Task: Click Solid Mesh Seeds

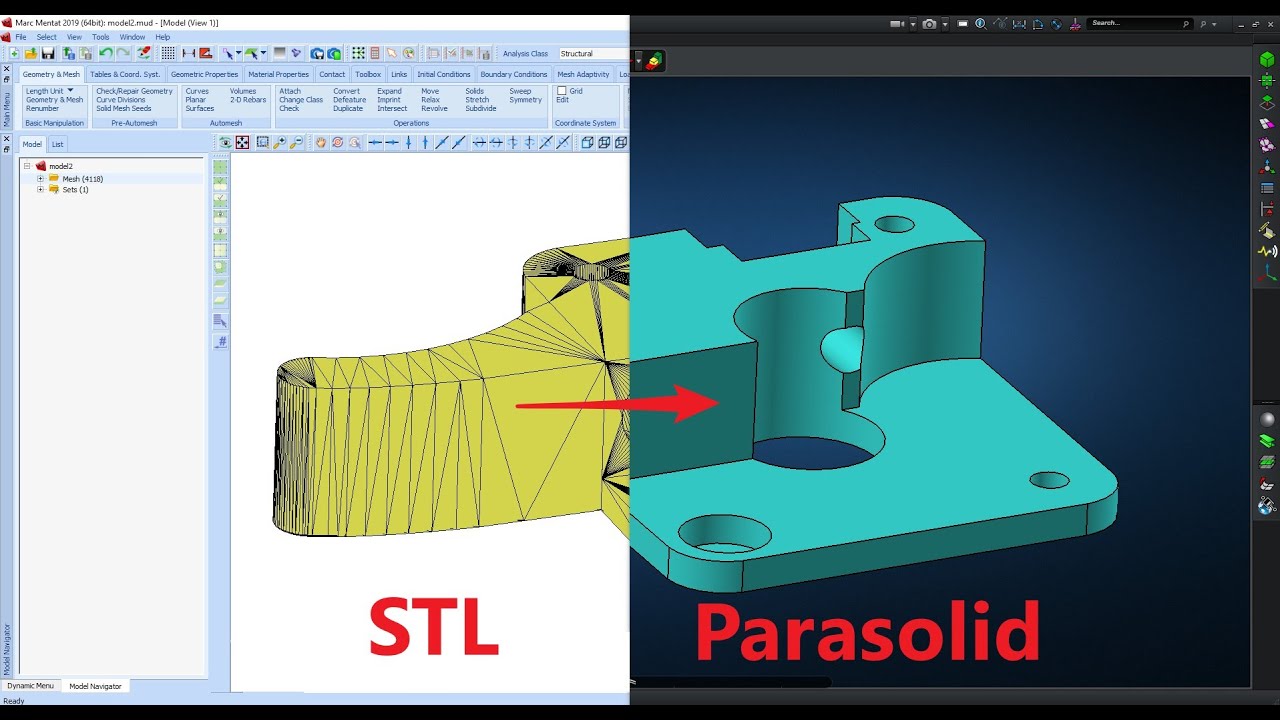Action: tap(123, 108)
